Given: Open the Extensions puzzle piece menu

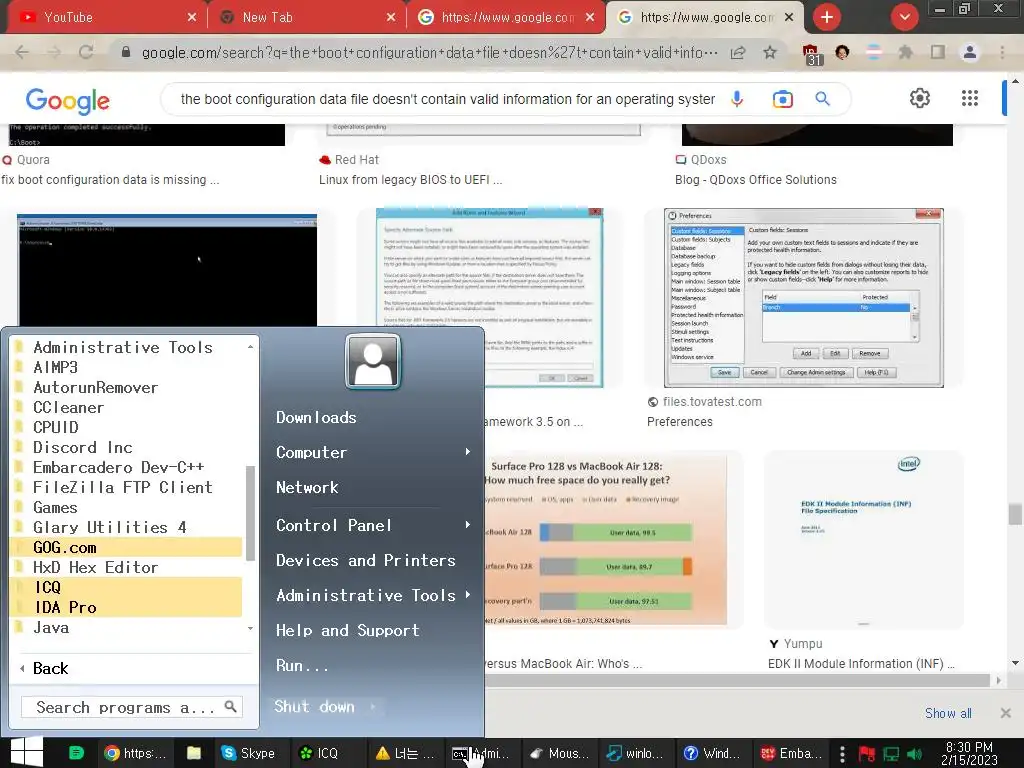Looking at the screenshot, I should [x=905, y=52].
